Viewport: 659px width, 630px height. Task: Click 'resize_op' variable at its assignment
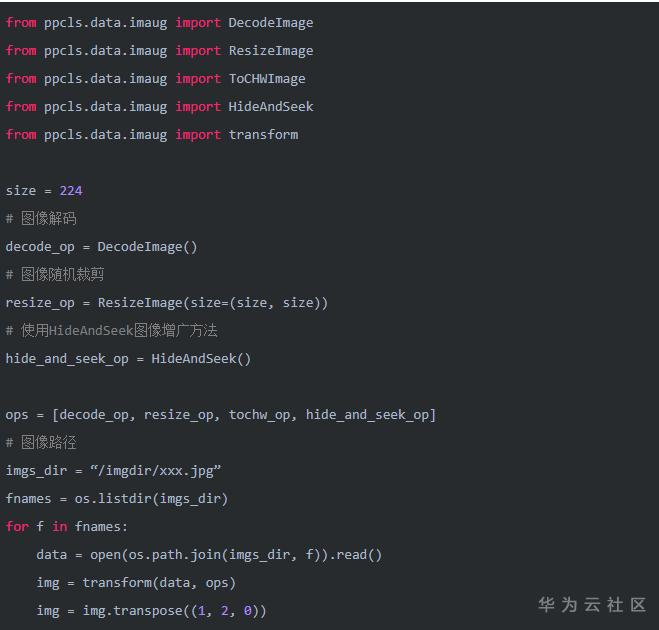point(40,303)
